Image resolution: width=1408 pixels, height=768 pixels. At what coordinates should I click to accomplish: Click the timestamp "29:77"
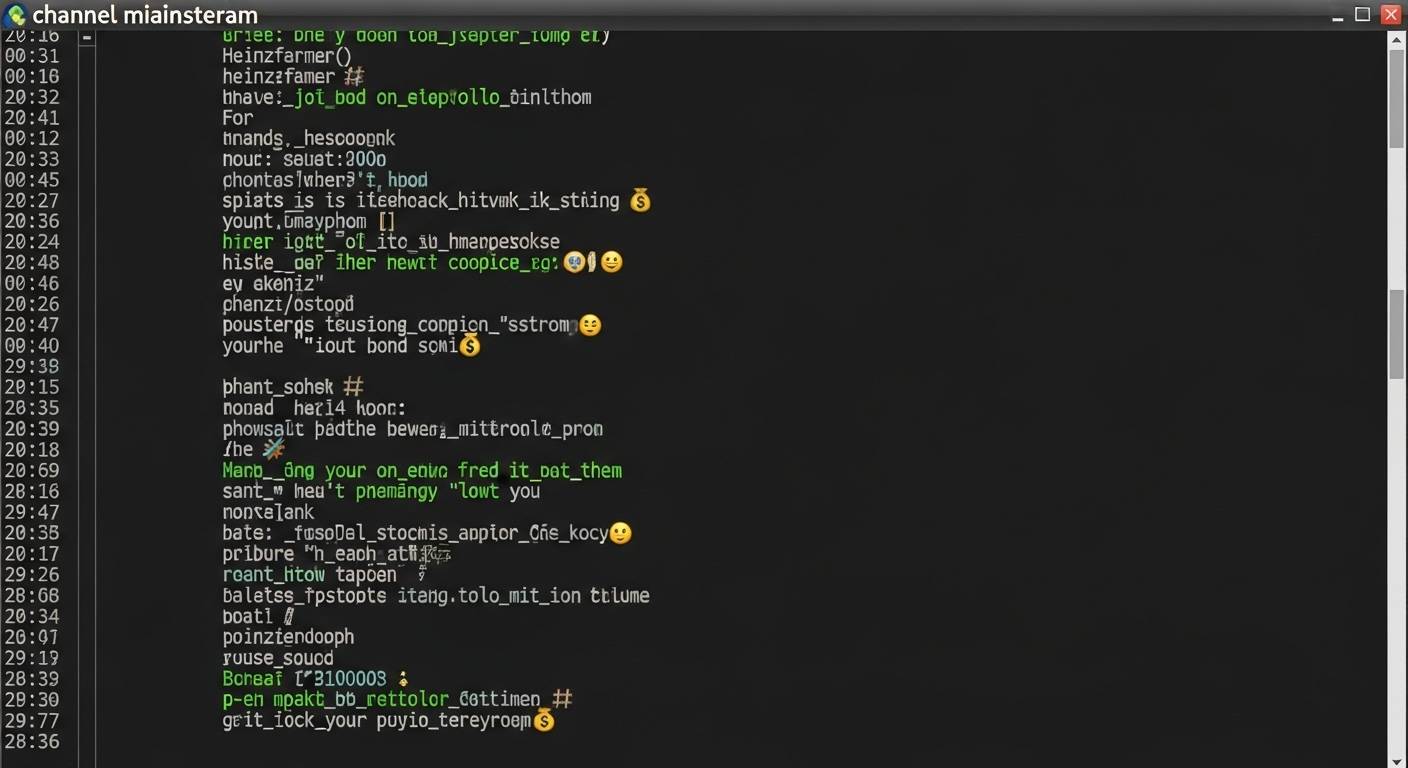31,720
